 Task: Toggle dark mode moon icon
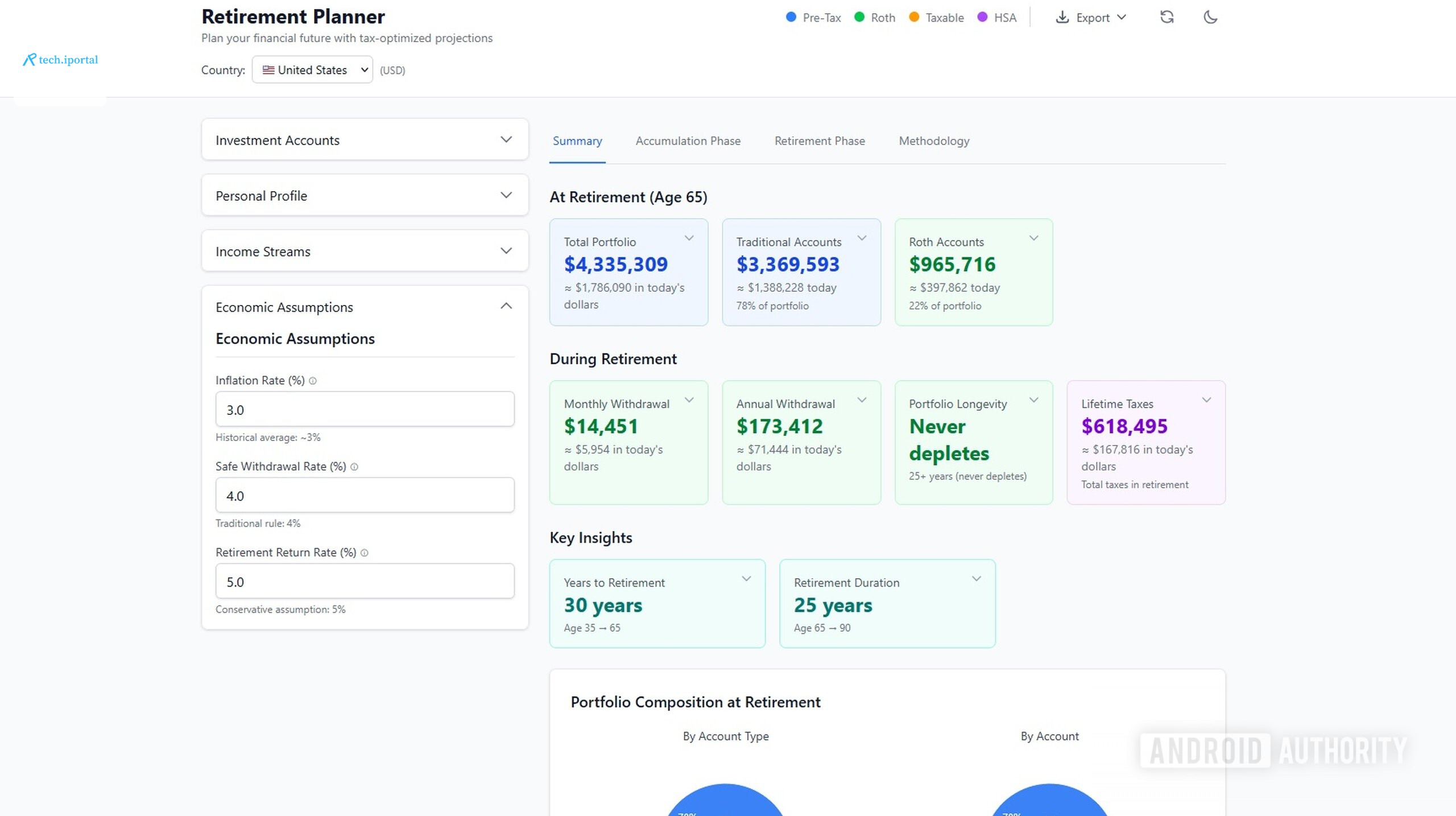[x=1210, y=17]
